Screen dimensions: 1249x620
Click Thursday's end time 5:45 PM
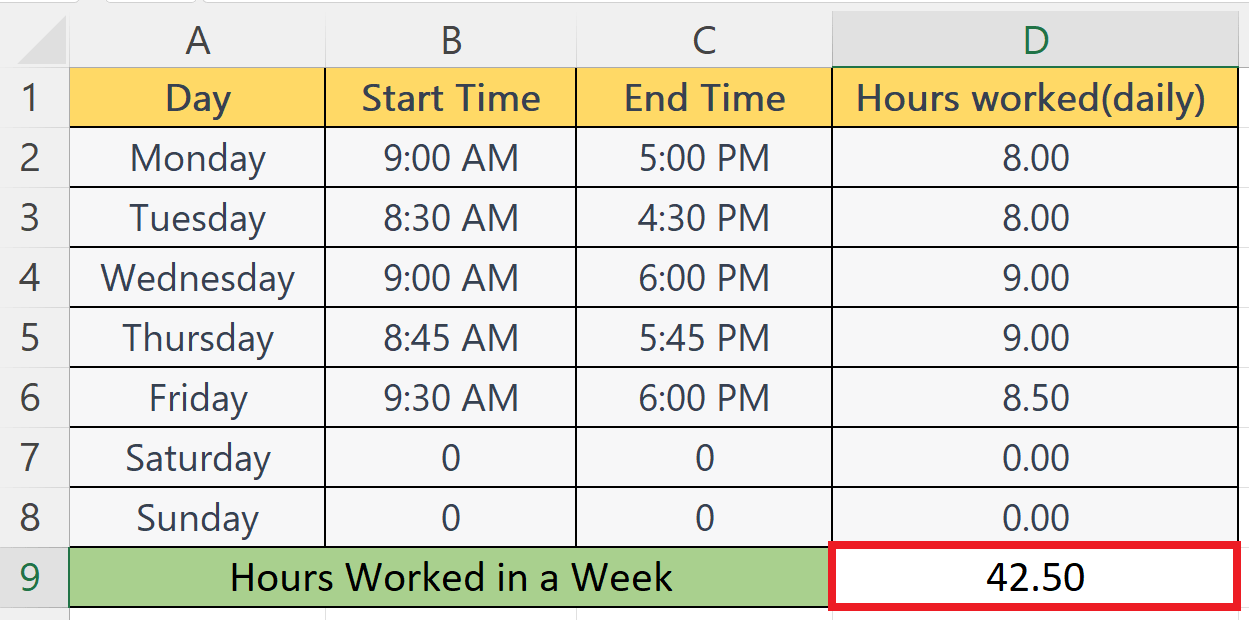coord(704,338)
